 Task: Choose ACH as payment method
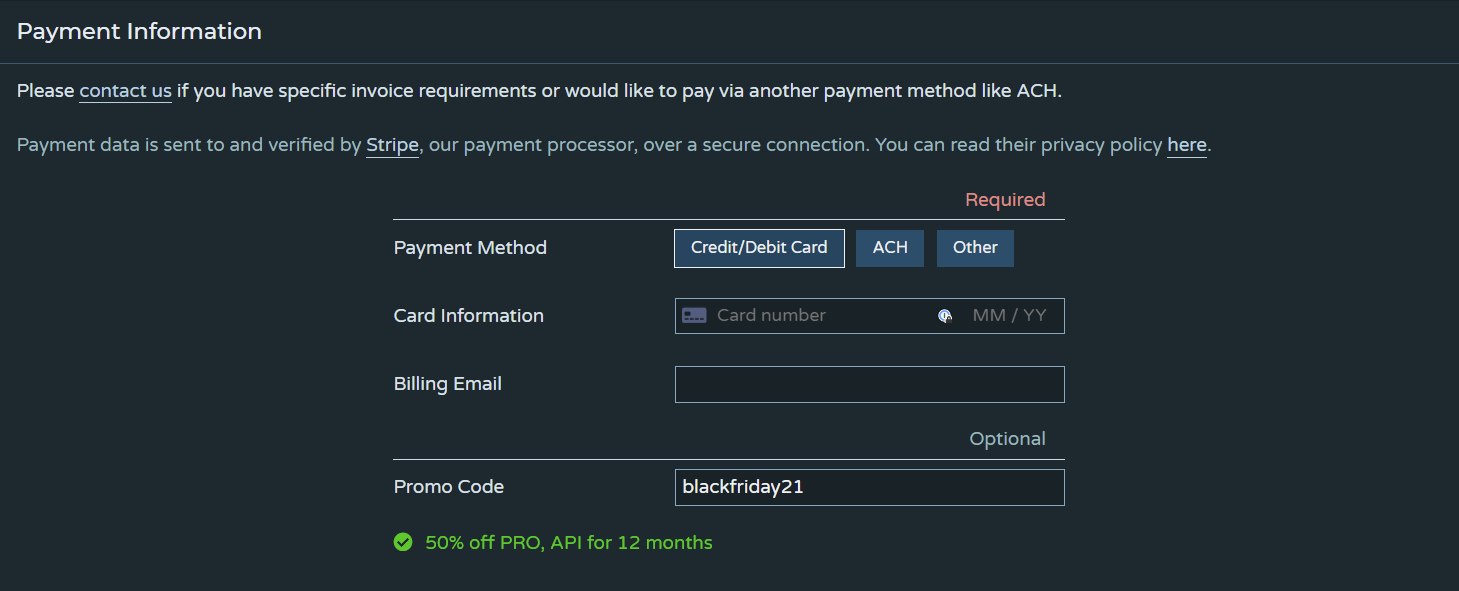pyautogui.click(x=890, y=248)
